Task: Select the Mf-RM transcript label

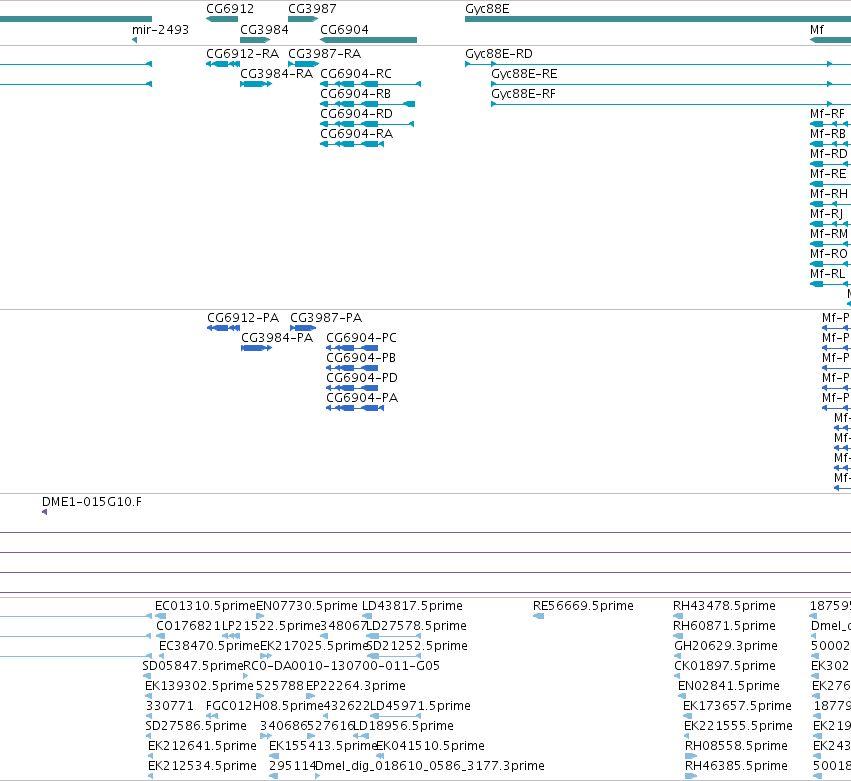Action: (x=829, y=234)
